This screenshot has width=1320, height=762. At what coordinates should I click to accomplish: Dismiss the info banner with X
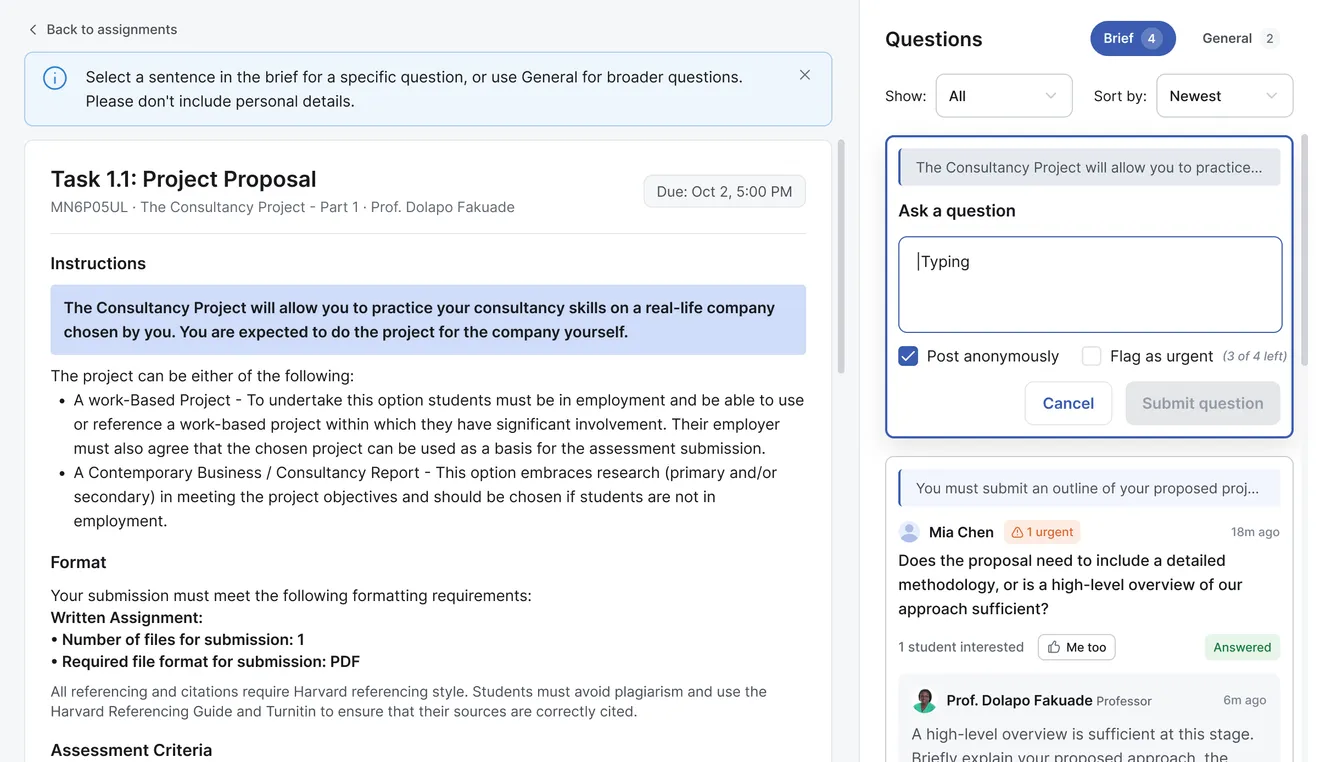click(805, 75)
